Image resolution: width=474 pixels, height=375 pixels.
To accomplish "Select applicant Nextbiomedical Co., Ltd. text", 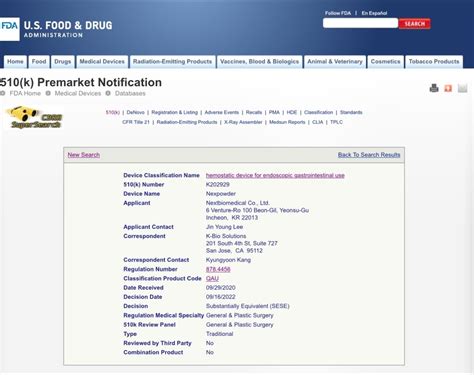I will 238,203.
